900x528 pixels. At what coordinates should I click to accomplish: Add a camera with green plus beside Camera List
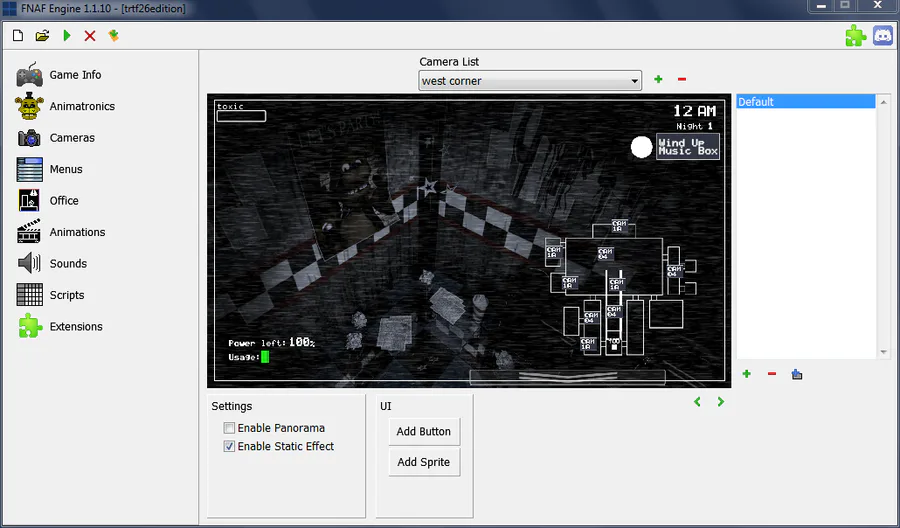658,79
